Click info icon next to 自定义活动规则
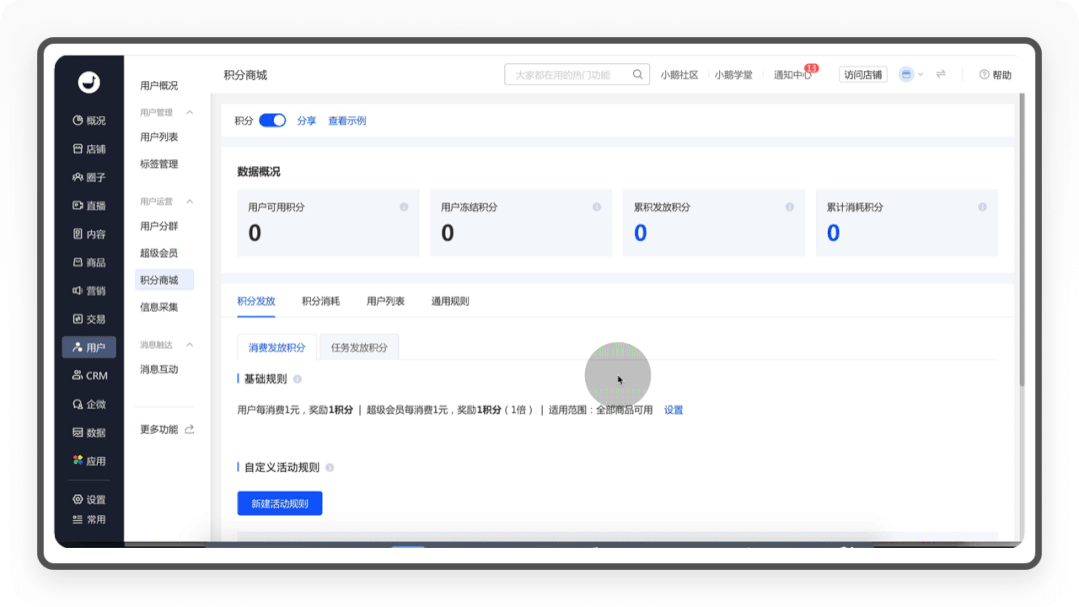Viewport: 1079px width, 607px height. point(330,467)
